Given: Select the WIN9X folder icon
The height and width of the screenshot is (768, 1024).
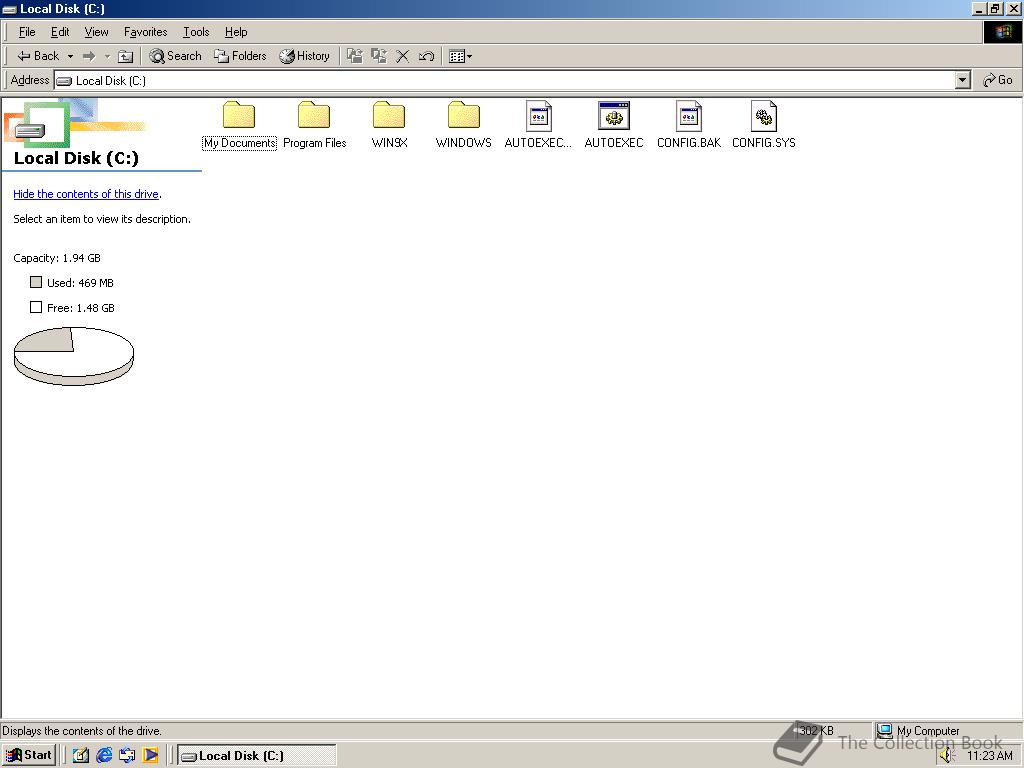Looking at the screenshot, I should coord(389,116).
